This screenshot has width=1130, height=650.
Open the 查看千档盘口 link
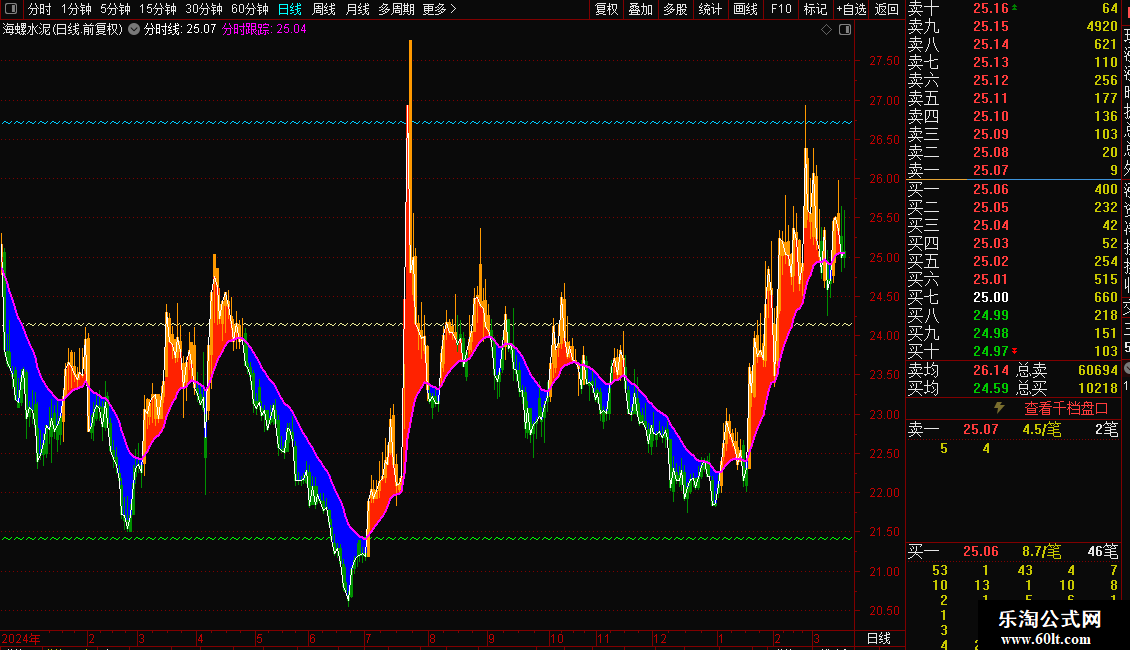point(1066,408)
